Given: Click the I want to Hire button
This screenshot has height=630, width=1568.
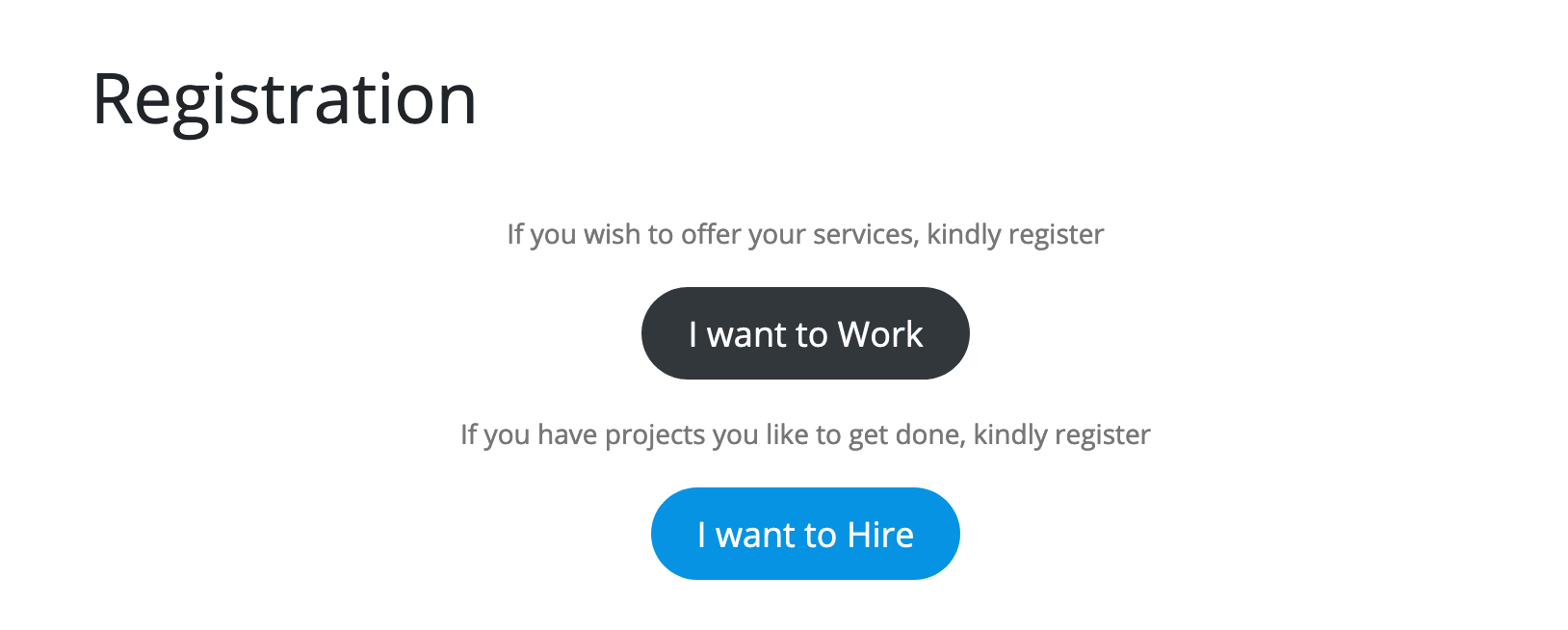Looking at the screenshot, I should pos(805,534).
